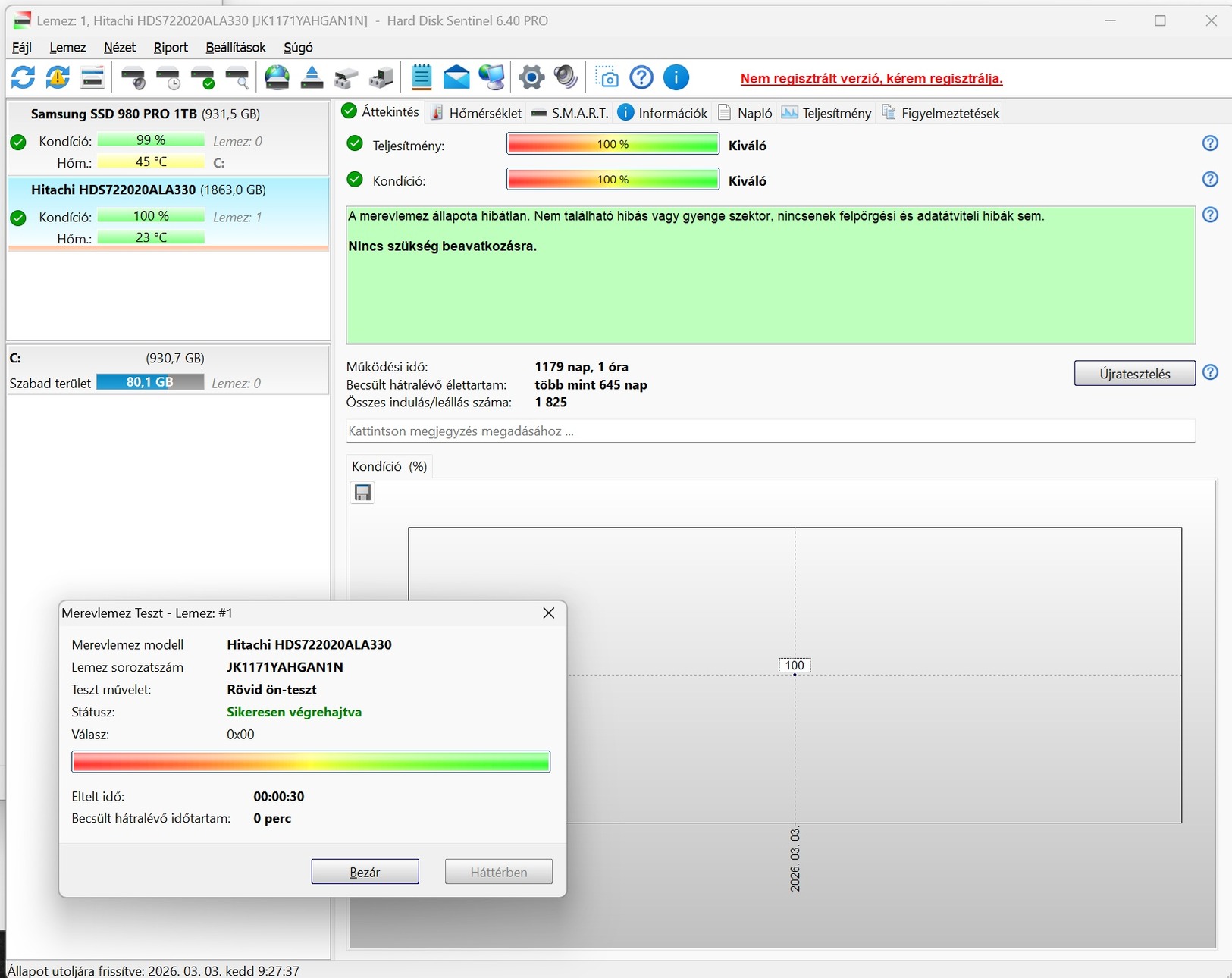1232x978 pixels.
Task: Click the camera screenshot toolbar icon
Action: pos(607,77)
